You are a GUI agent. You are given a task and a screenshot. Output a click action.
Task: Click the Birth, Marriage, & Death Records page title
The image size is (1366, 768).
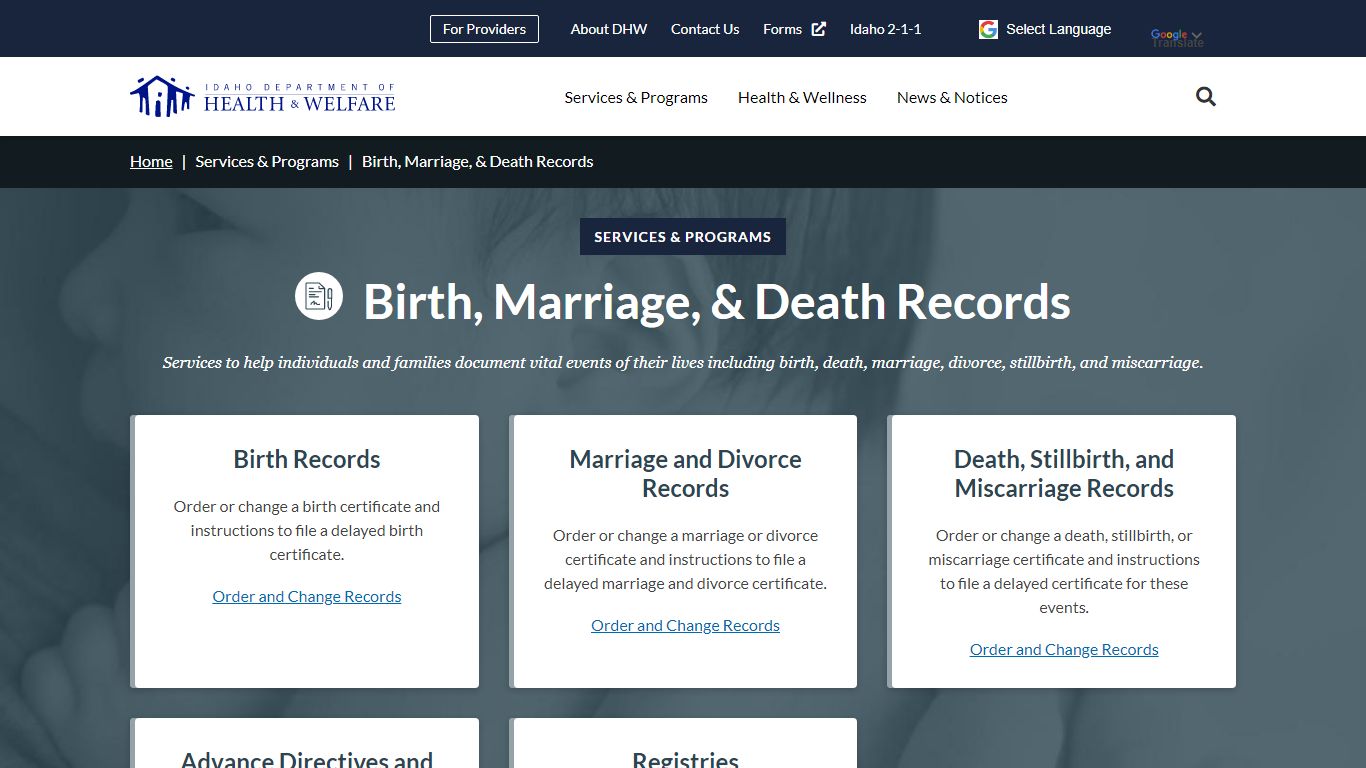point(717,302)
